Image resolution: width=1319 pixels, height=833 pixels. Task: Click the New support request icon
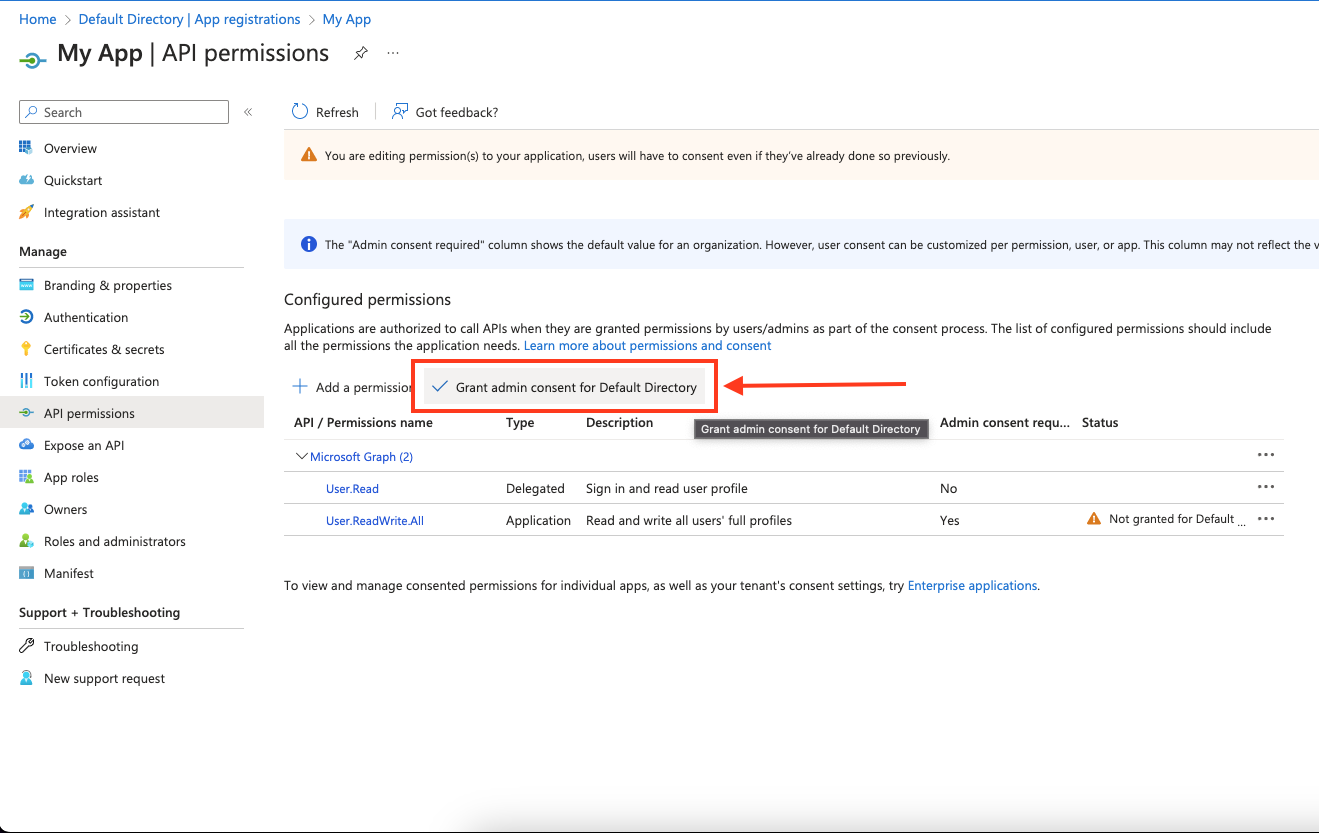click(26, 678)
